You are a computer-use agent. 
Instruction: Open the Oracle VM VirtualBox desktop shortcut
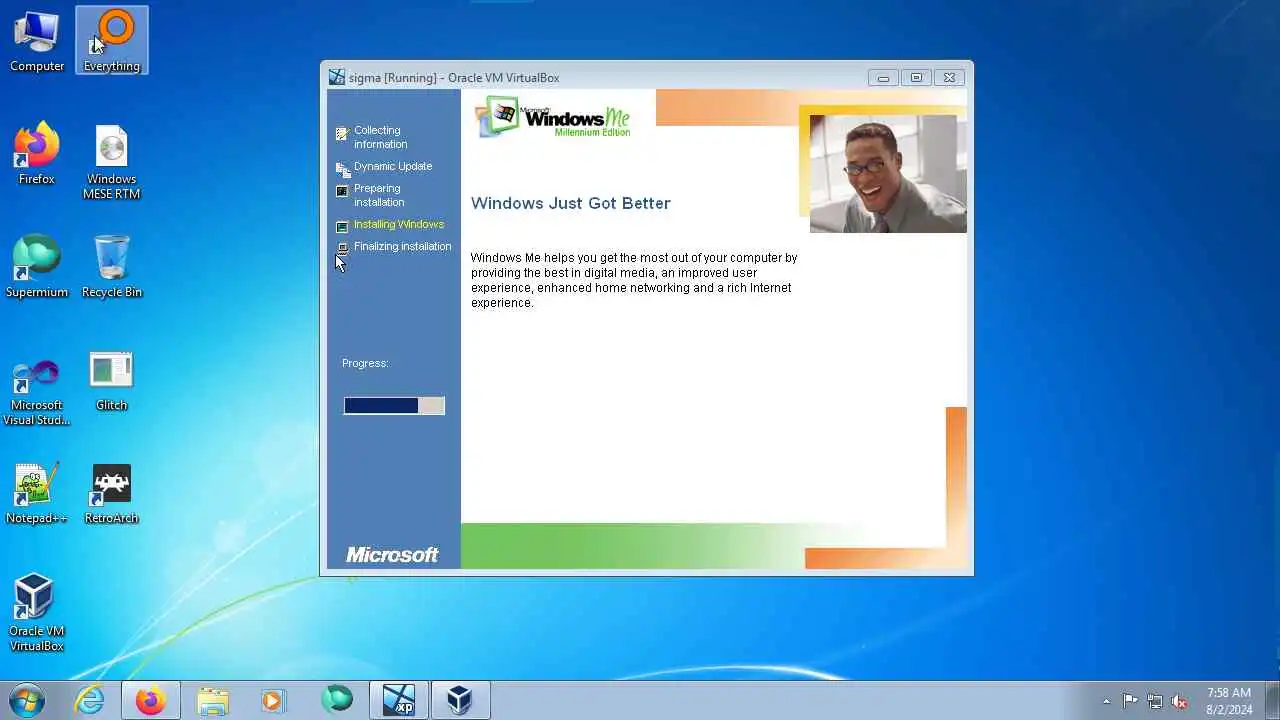coord(37,612)
